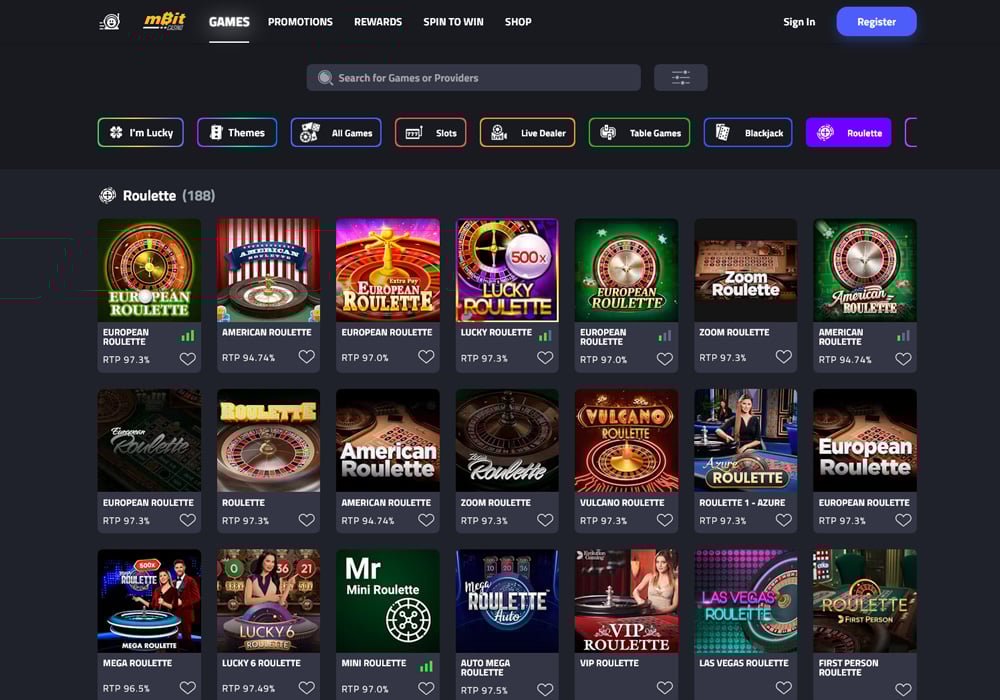Open the SPIN TO WIN page
1000x700 pixels.
(453, 21)
